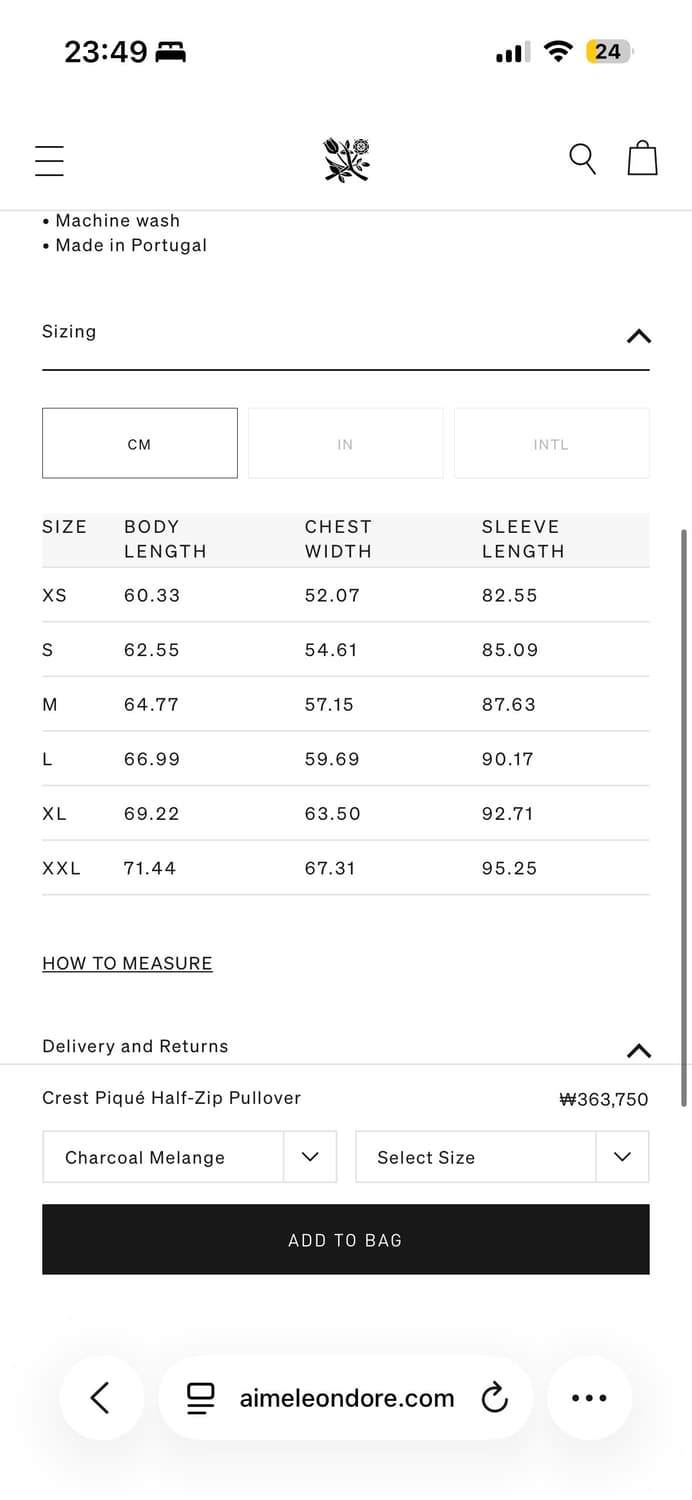The image size is (692, 1500).
Task: Go back with the browser back arrow
Action: pos(100,1397)
